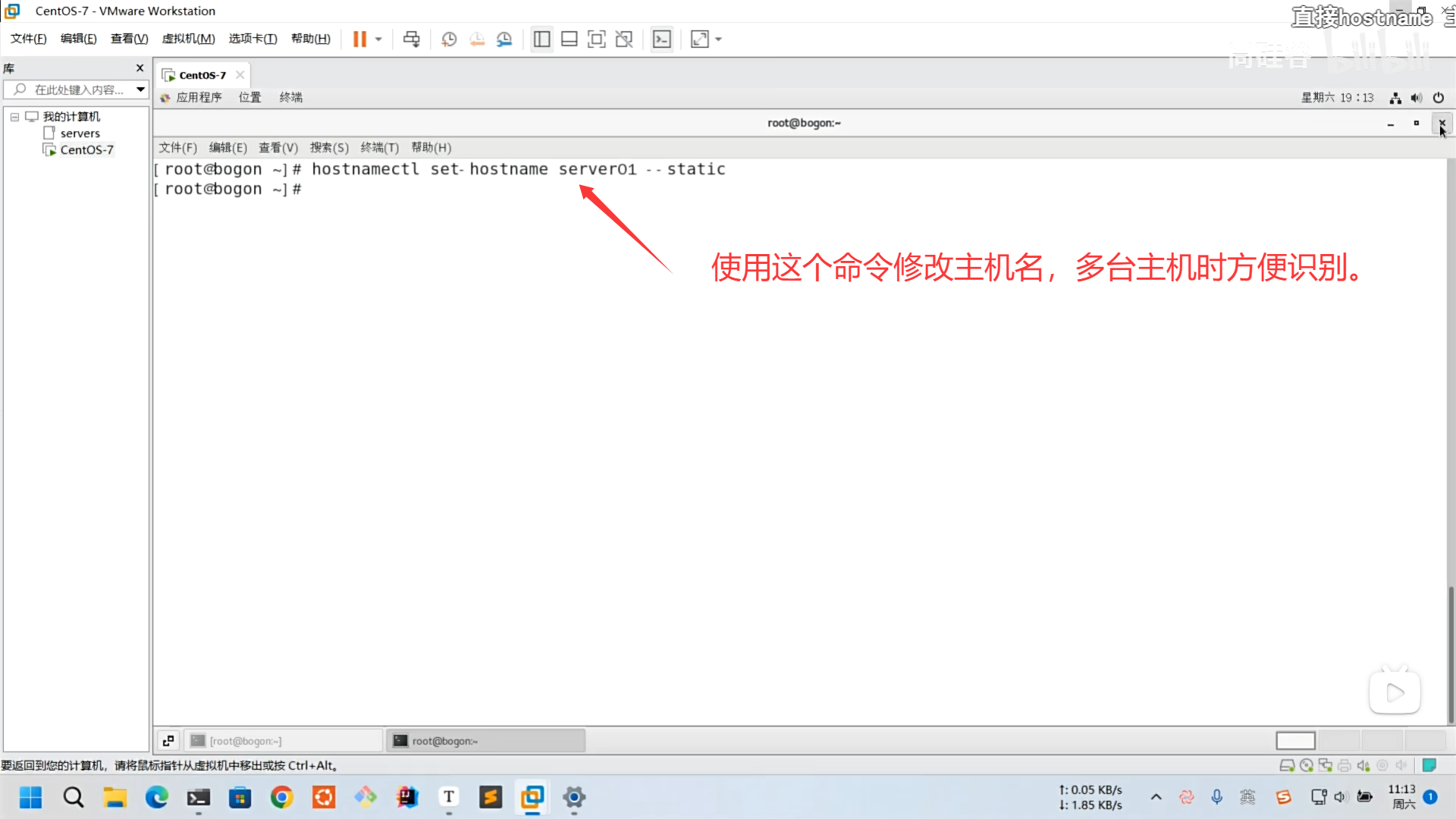Viewport: 1456px width, 819px height.
Task: Enter full screen mode icon
Action: 597,39
